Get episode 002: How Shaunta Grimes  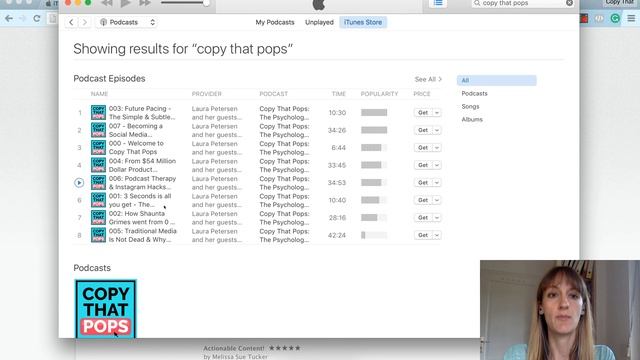[x=423, y=218]
